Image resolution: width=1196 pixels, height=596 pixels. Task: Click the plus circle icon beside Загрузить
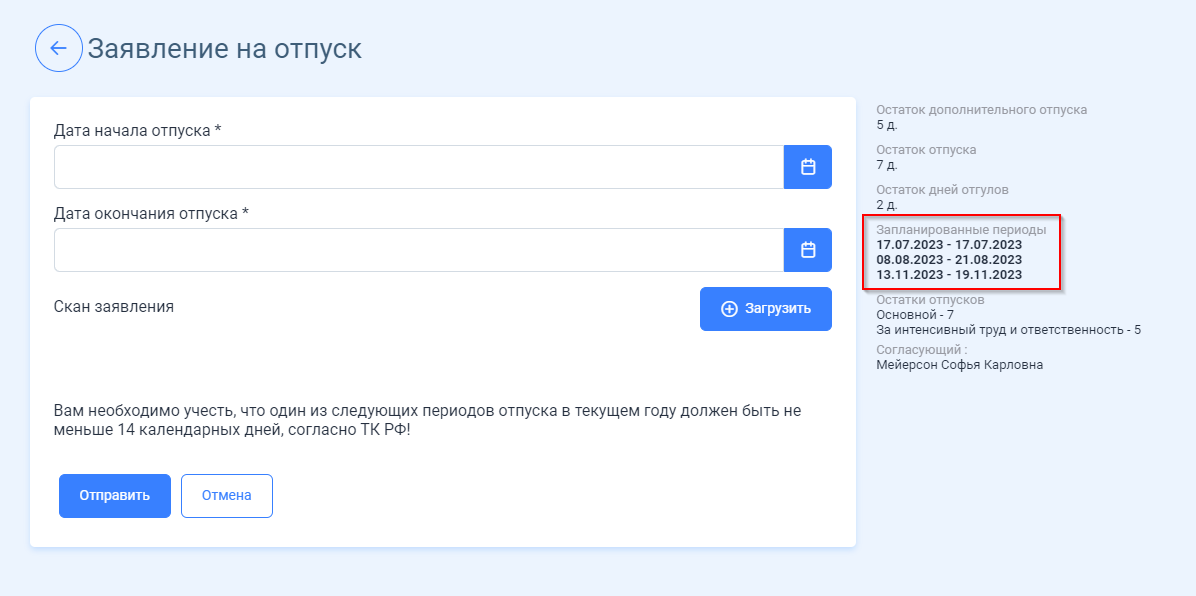tap(729, 309)
